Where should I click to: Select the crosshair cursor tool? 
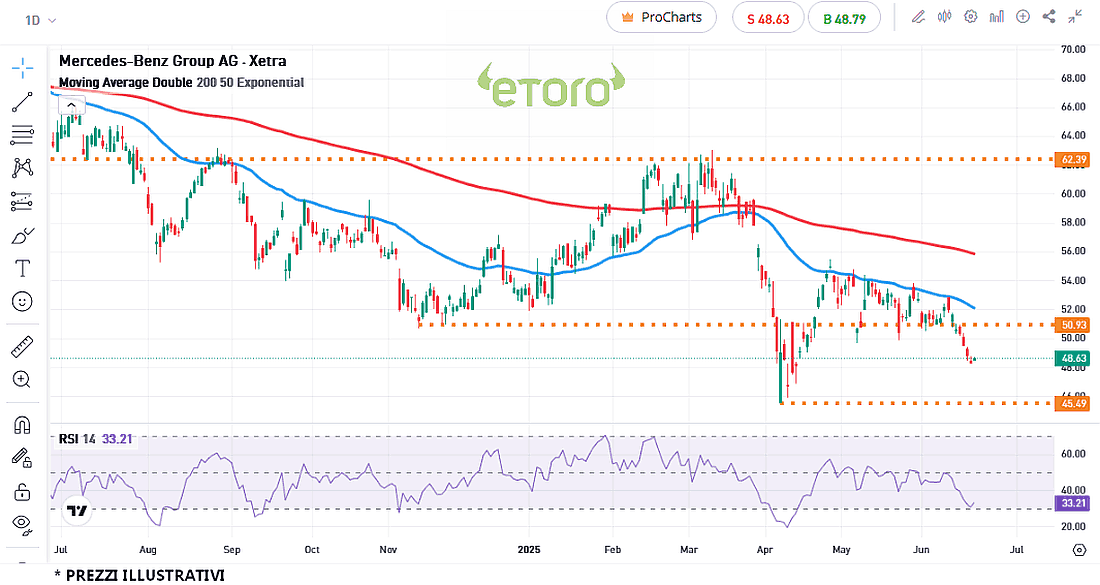[x=23, y=68]
